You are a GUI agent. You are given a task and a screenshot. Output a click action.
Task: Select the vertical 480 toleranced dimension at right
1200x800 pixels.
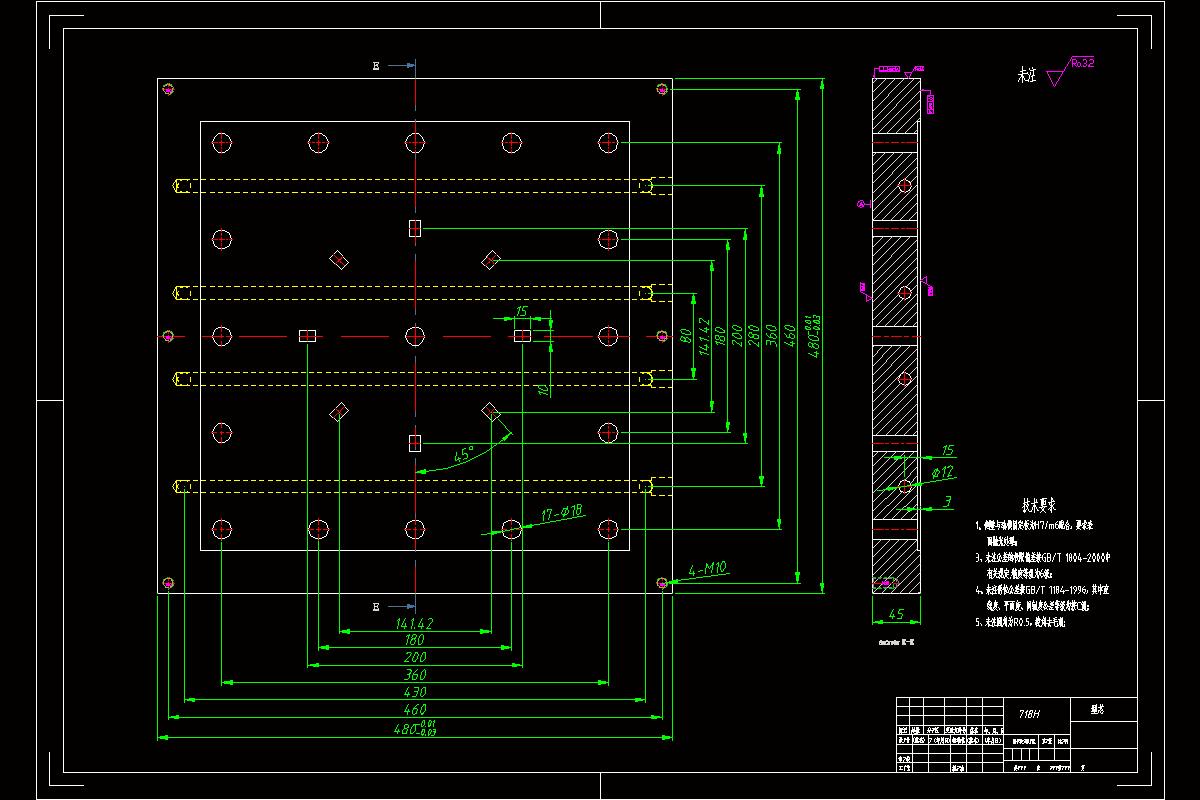tap(815, 337)
